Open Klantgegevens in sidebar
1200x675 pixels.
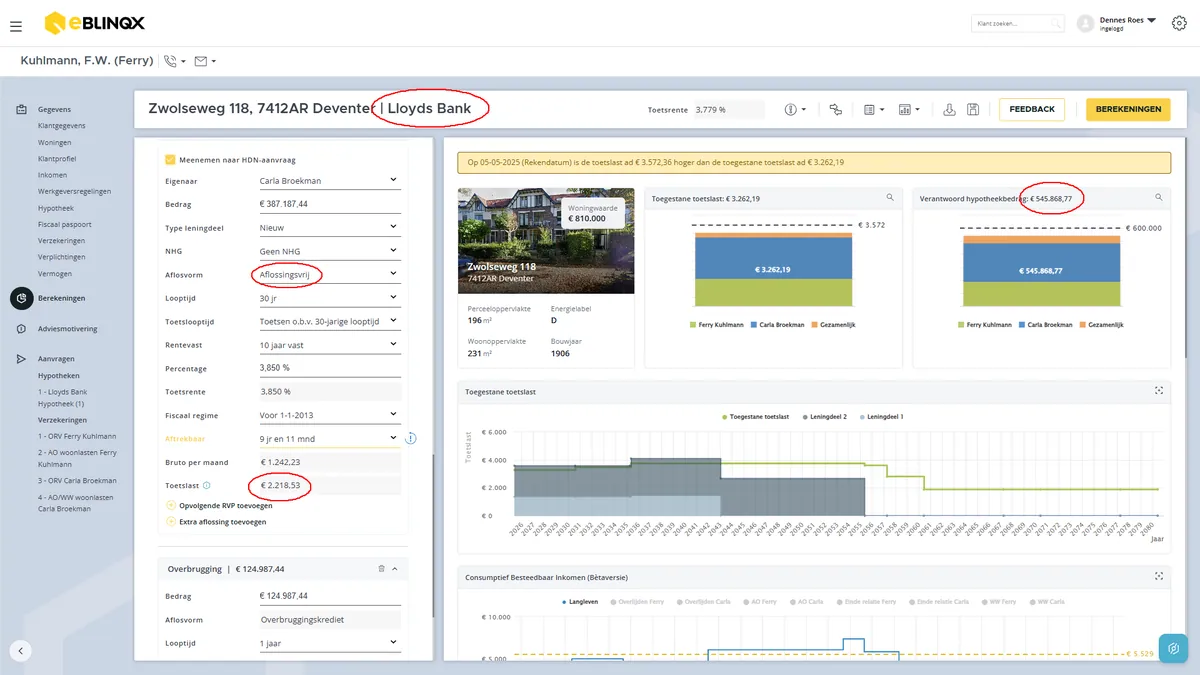coord(61,126)
